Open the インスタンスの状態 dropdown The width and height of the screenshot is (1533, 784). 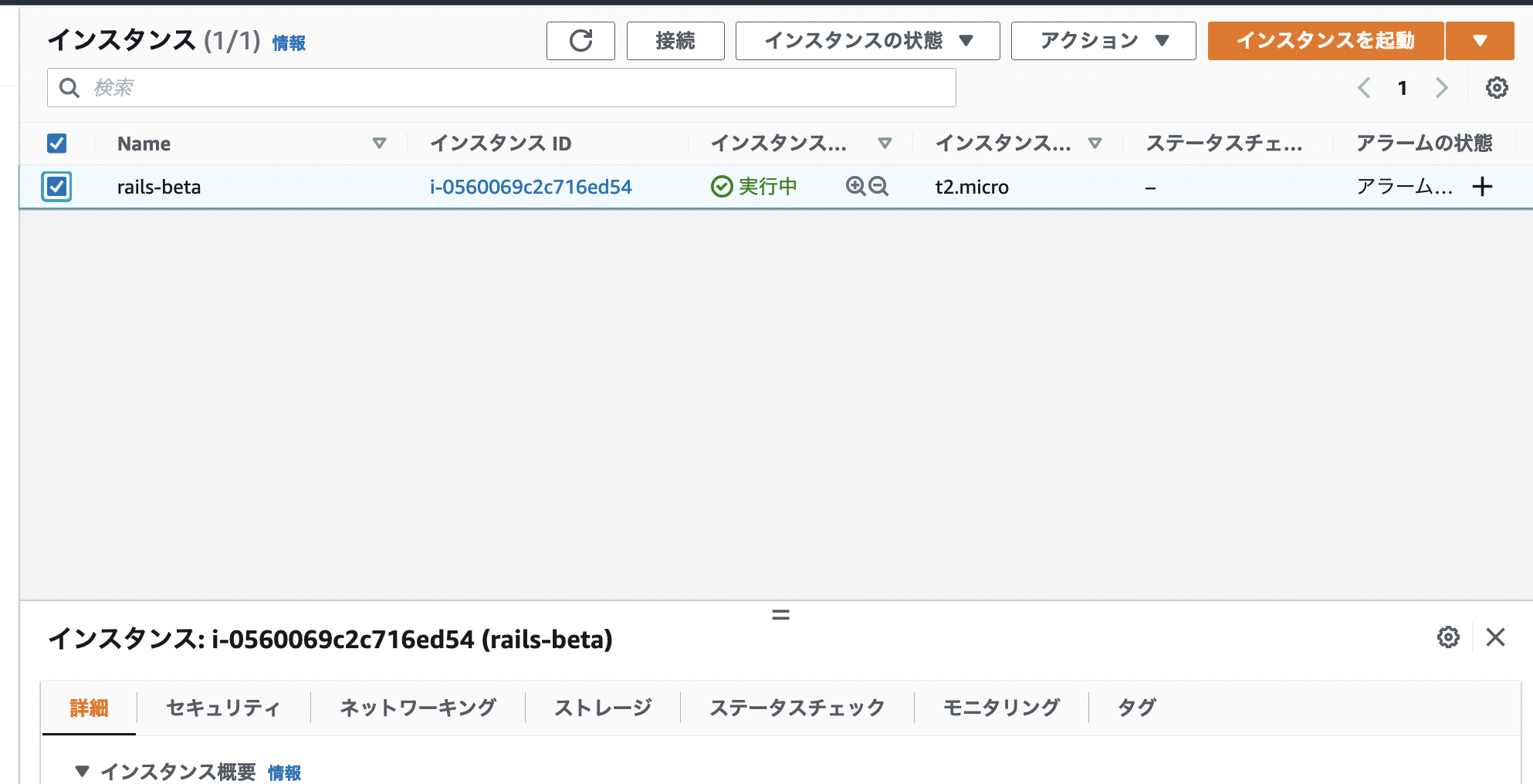pyautogui.click(x=868, y=41)
